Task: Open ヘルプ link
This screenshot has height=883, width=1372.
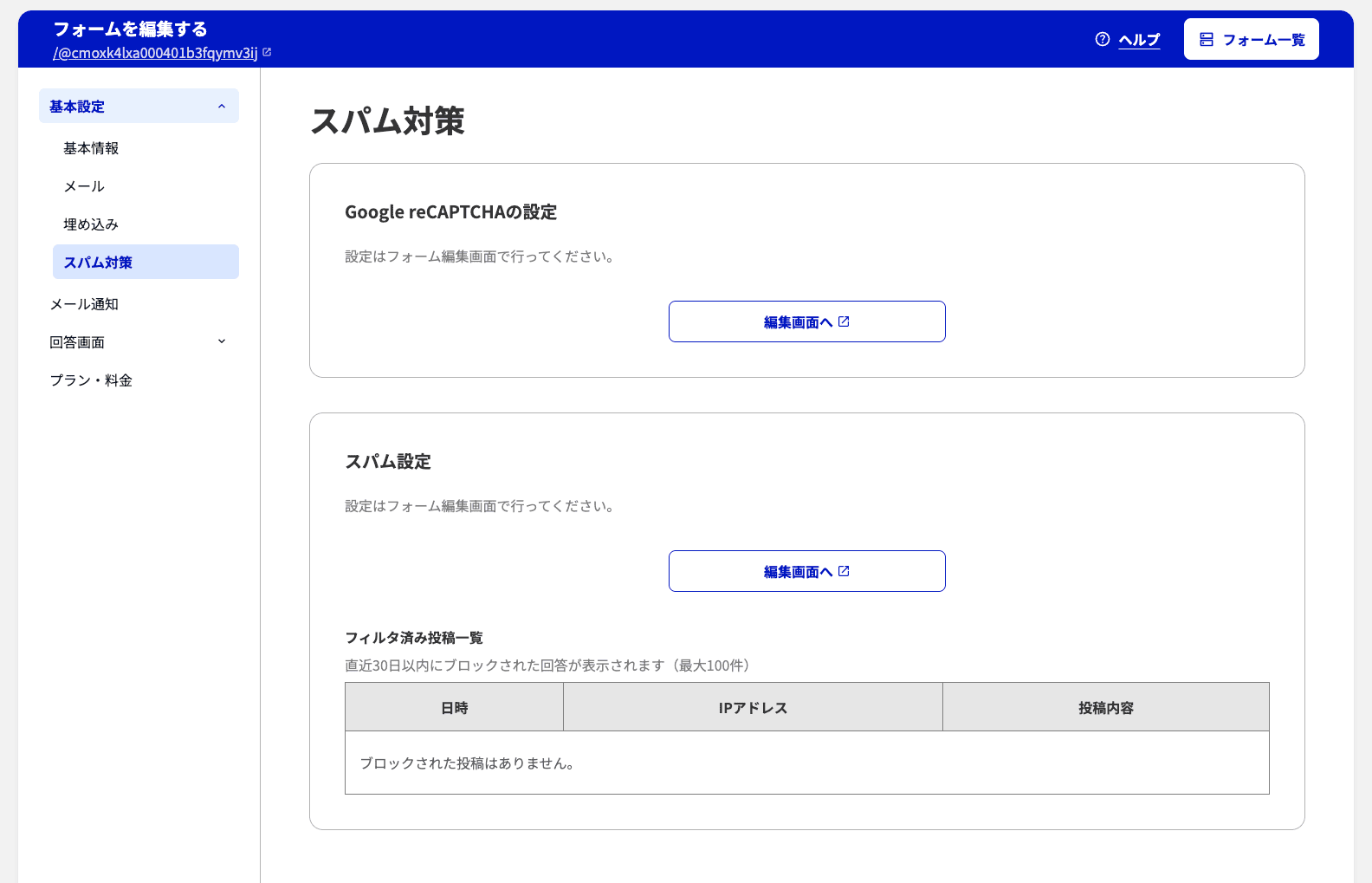Action: (1139, 40)
